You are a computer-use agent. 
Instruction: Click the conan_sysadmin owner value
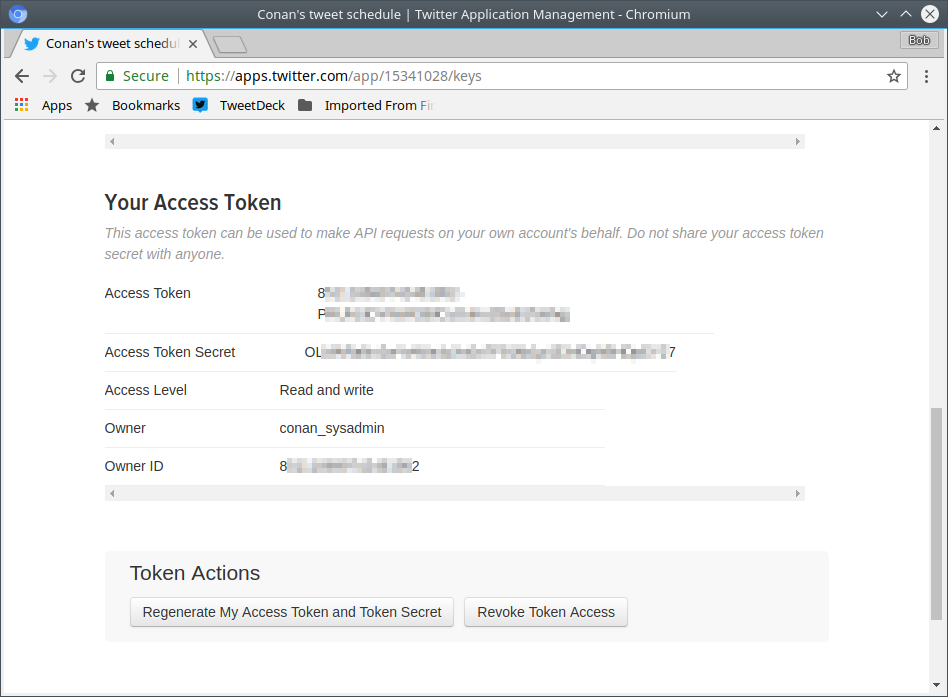click(332, 428)
